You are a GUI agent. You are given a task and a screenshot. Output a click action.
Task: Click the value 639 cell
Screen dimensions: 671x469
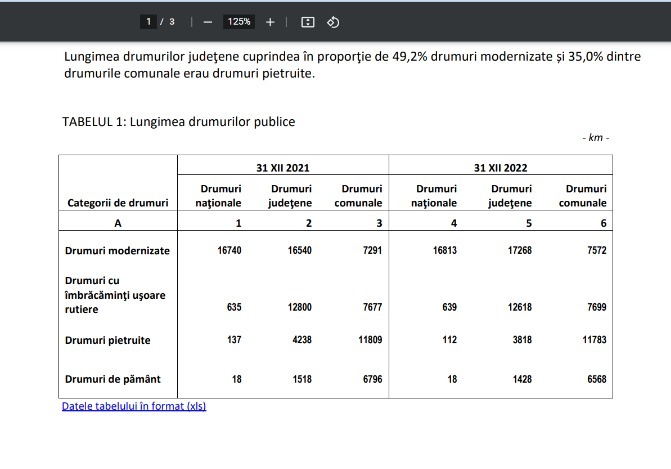pos(450,307)
